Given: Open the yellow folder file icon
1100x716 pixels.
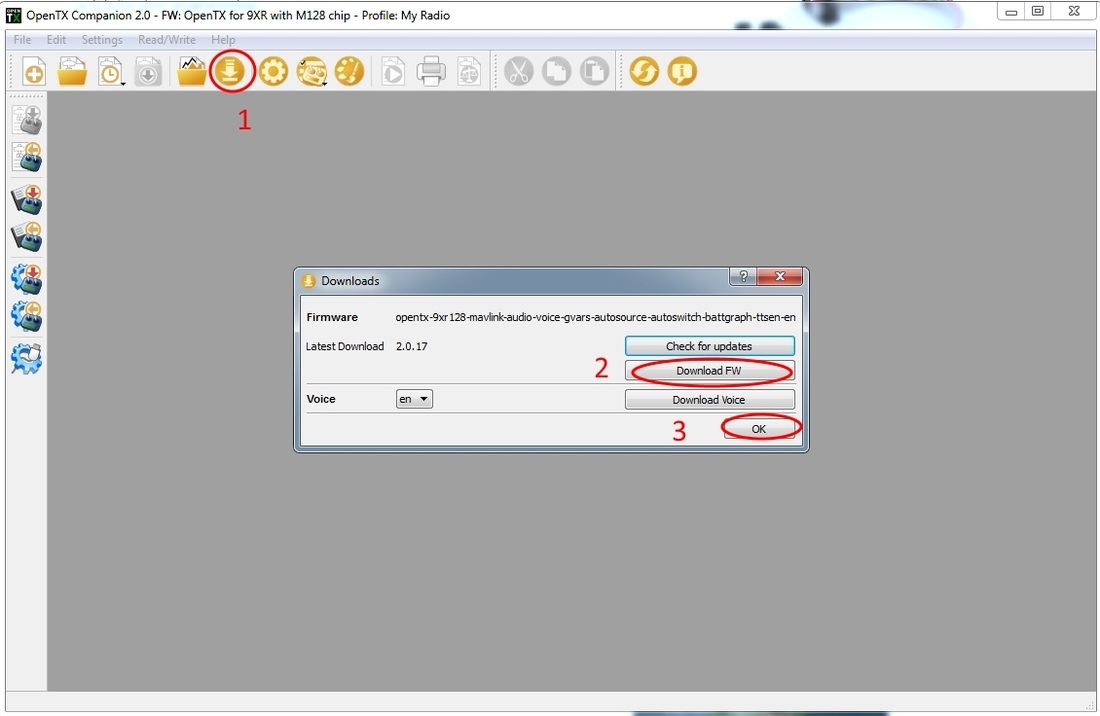Looking at the screenshot, I should point(72,72).
